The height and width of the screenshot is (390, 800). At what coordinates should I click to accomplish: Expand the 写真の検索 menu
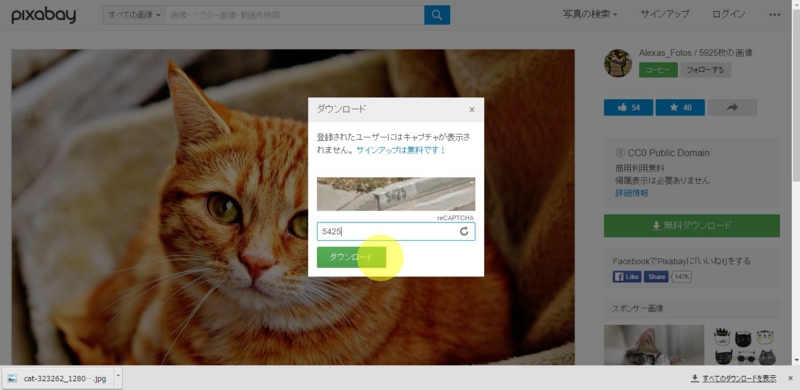point(590,14)
